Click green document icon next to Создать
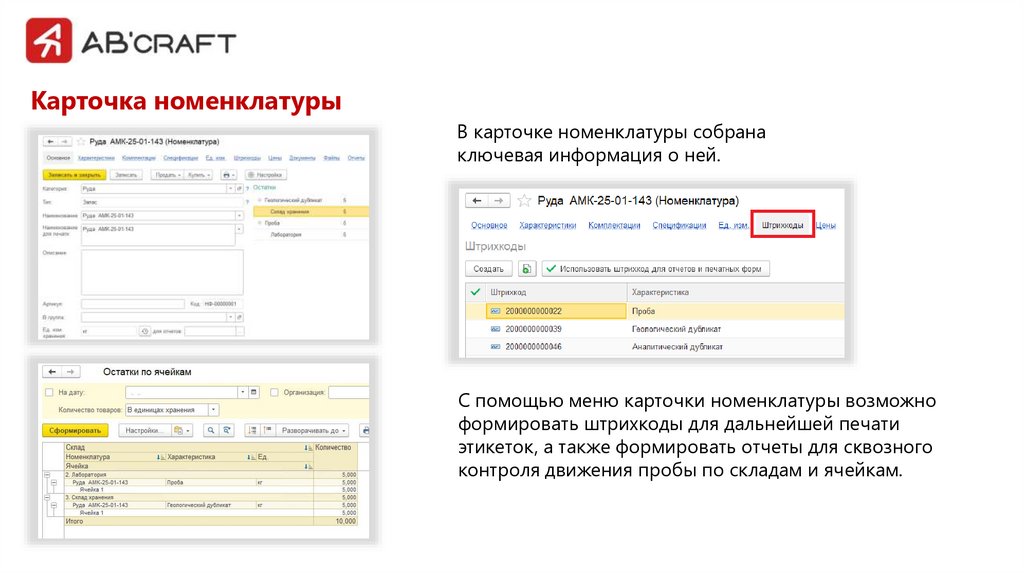 [x=527, y=269]
